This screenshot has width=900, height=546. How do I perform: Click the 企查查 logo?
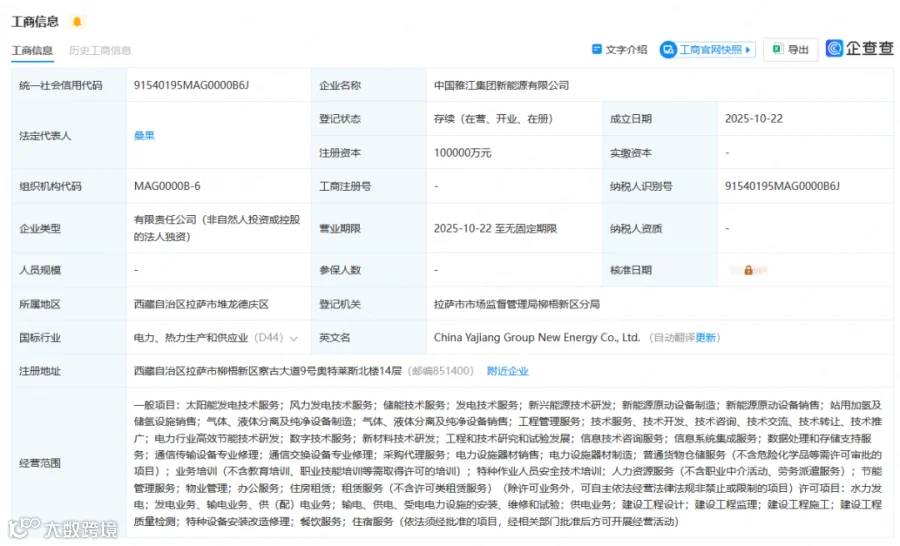859,48
